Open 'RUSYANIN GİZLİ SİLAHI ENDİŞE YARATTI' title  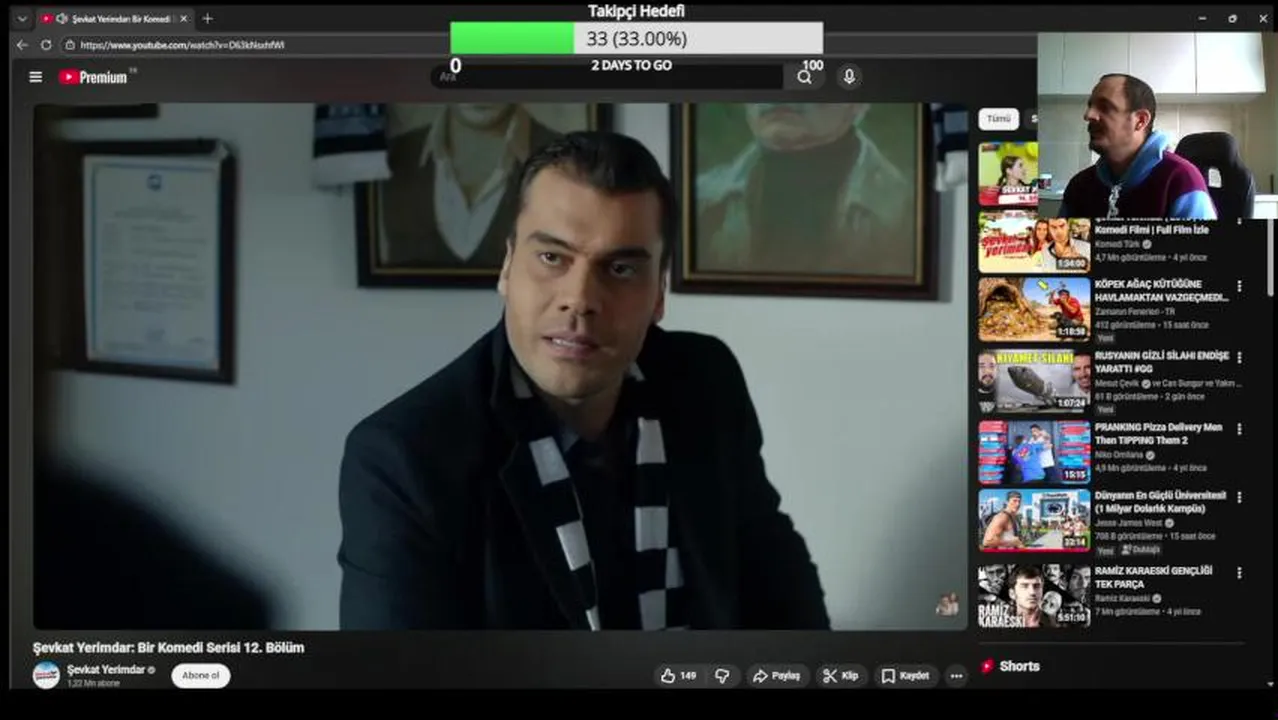(1161, 362)
